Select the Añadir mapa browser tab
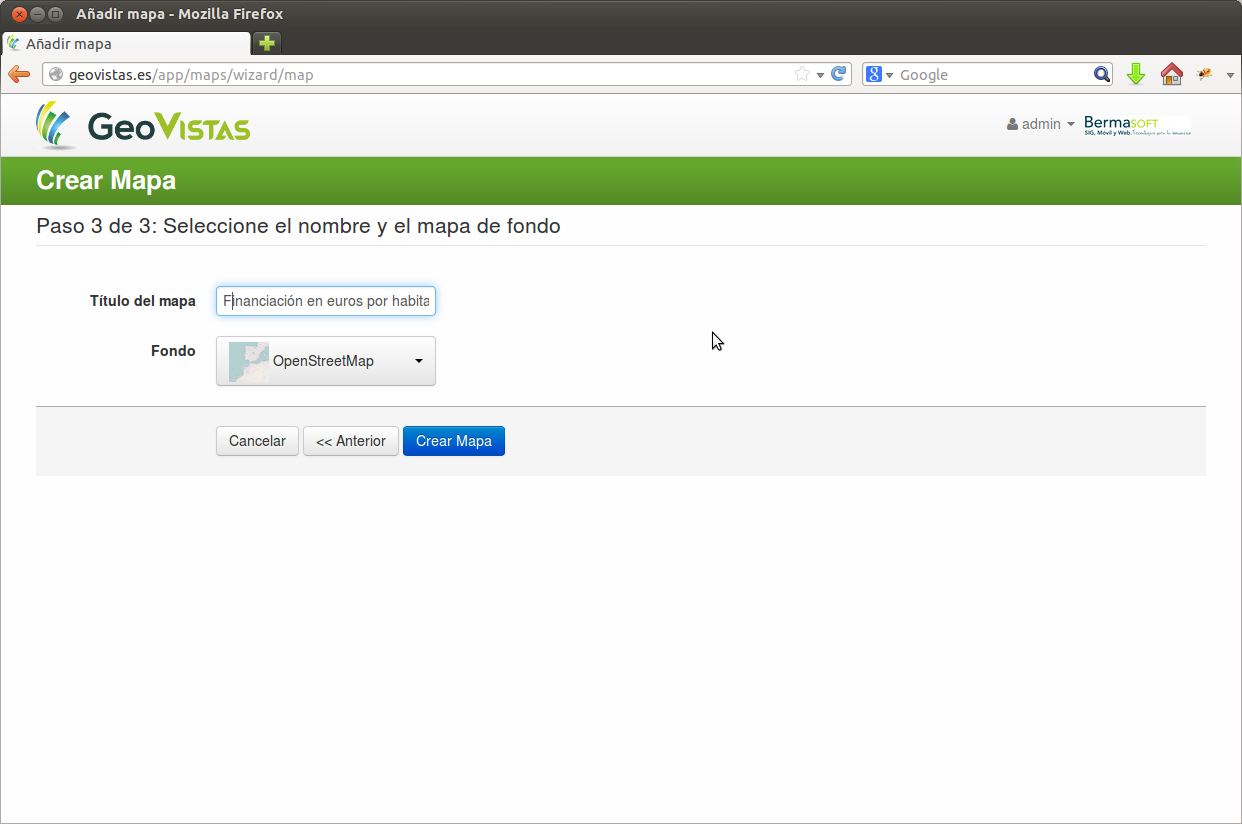 coord(126,44)
